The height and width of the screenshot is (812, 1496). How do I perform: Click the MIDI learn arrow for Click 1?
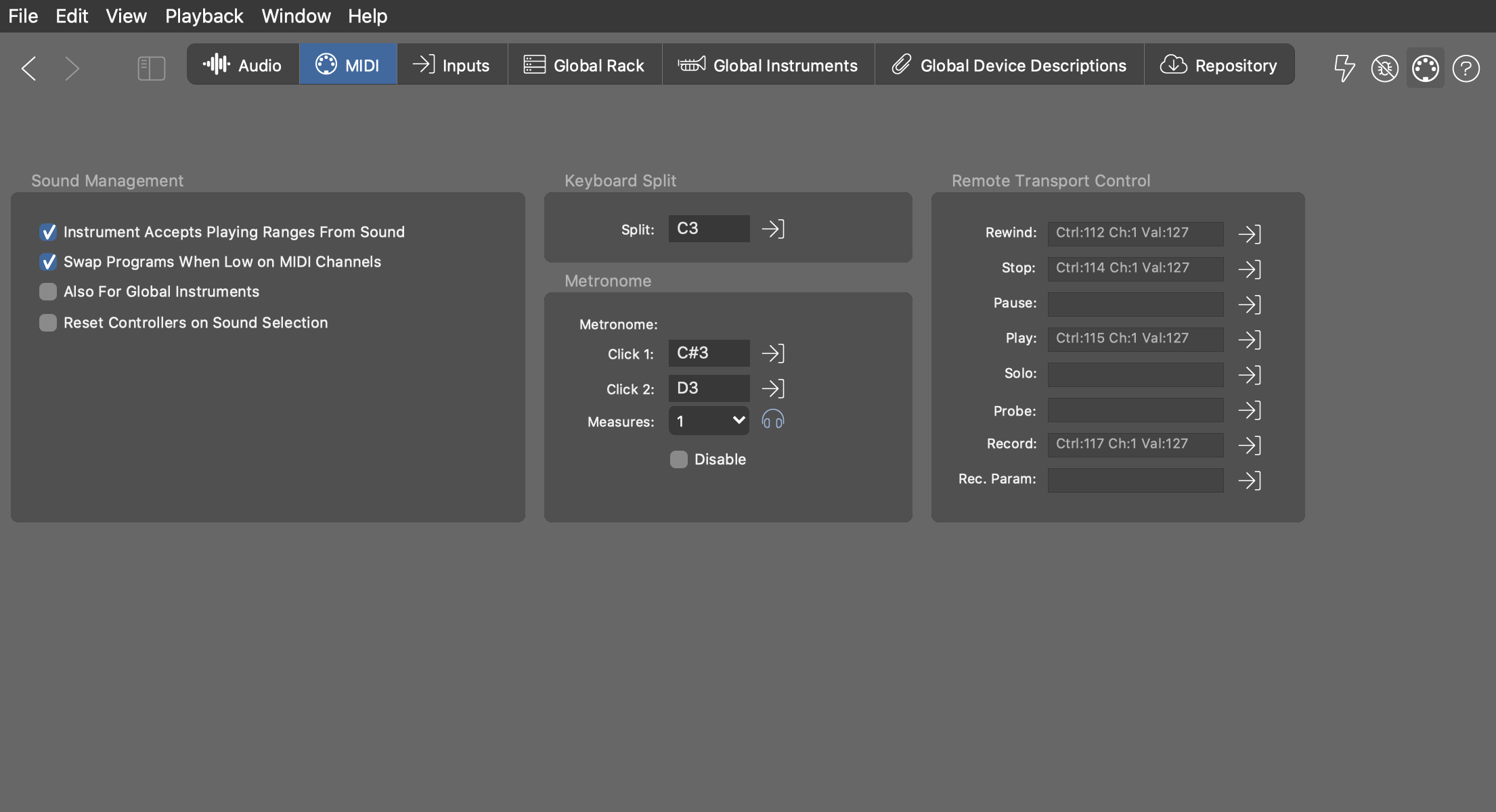coord(772,353)
